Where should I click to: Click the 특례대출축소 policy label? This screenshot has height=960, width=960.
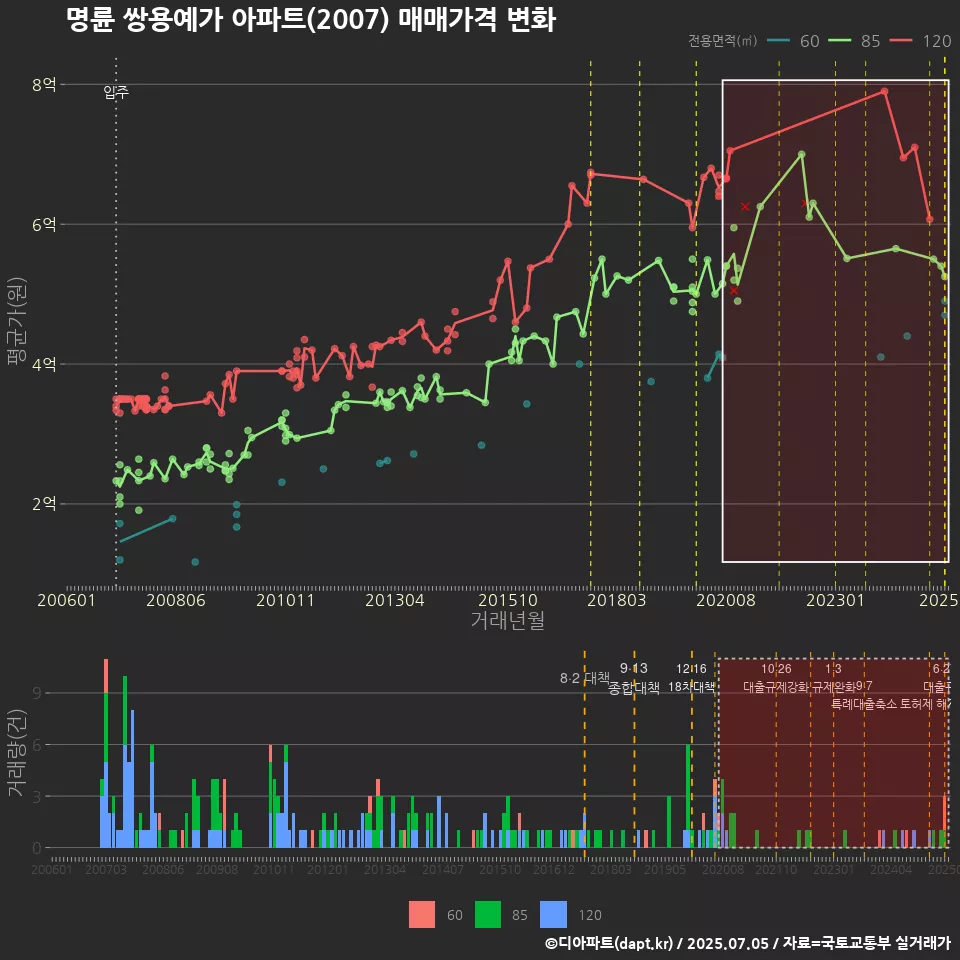864,704
